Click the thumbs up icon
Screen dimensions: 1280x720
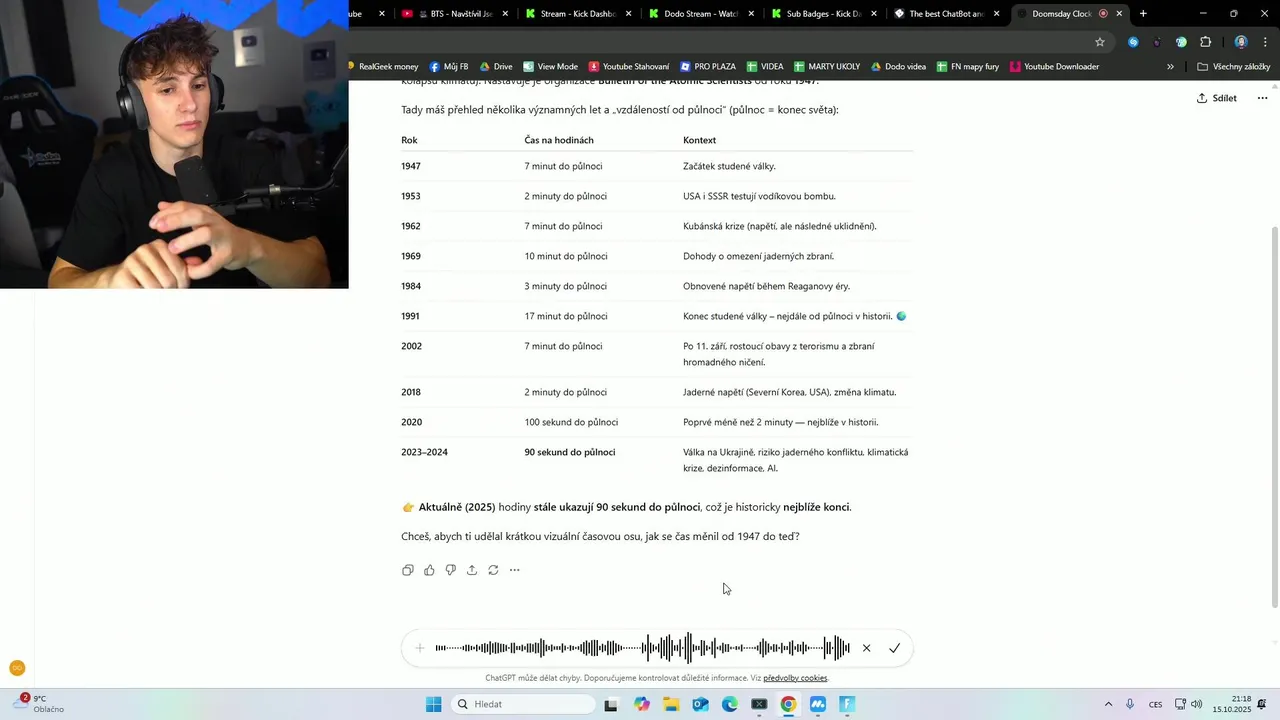coord(429,570)
